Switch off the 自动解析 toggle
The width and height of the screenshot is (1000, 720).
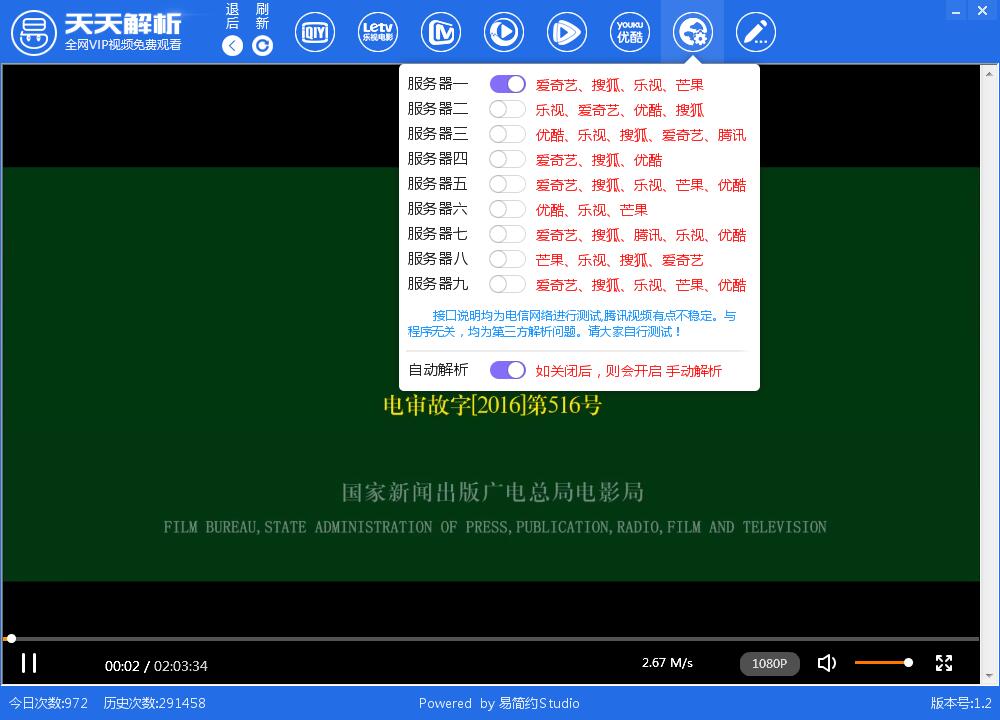click(x=507, y=370)
